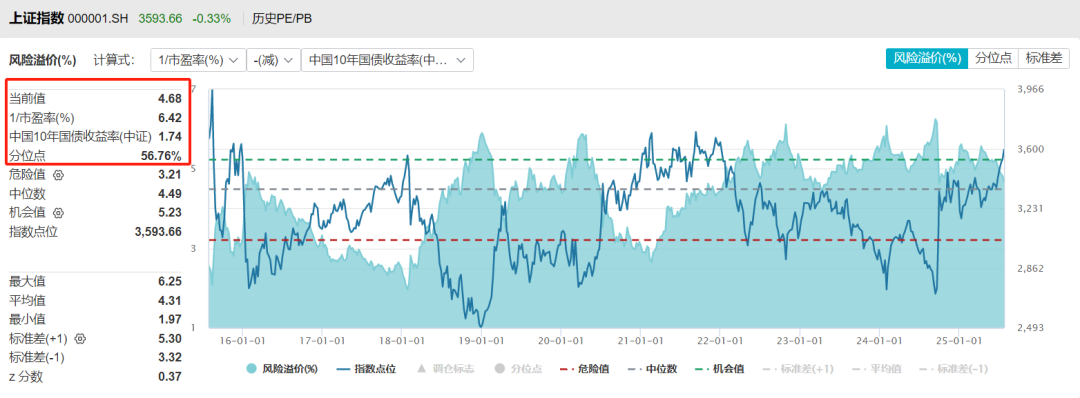Open 1/市盈率(%) formula dropdown

tap(198, 60)
